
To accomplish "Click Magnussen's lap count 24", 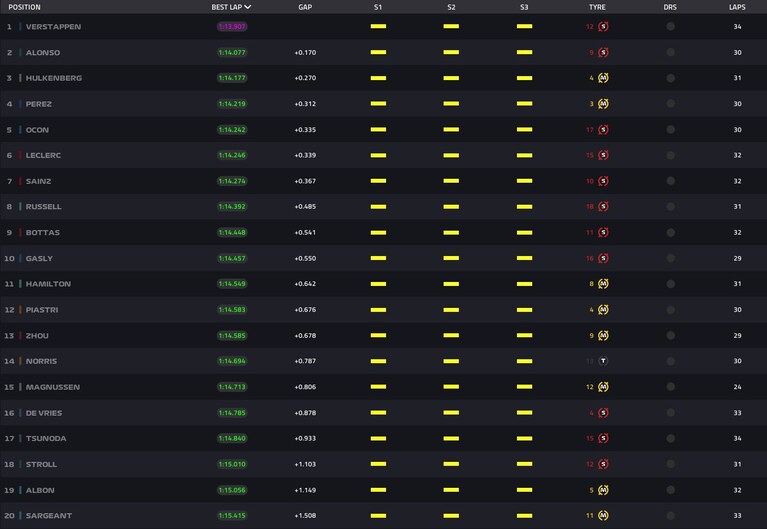I will pos(737,387).
